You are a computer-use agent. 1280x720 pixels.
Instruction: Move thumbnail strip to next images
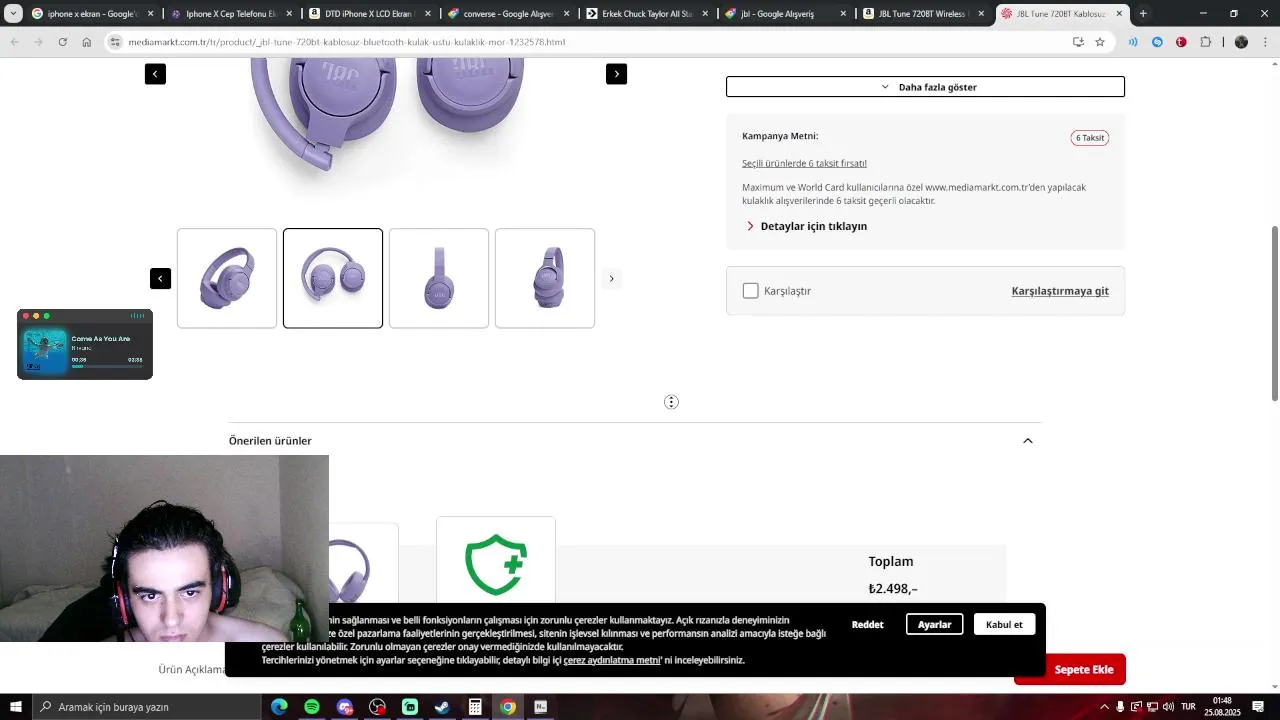click(611, 278)
